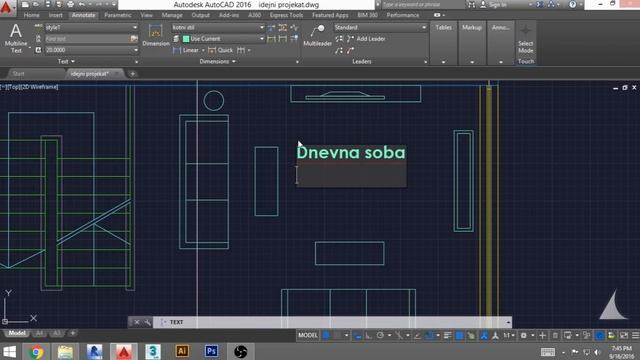Click the Find text search icon

pyautogui.click(x=134, y=39)
